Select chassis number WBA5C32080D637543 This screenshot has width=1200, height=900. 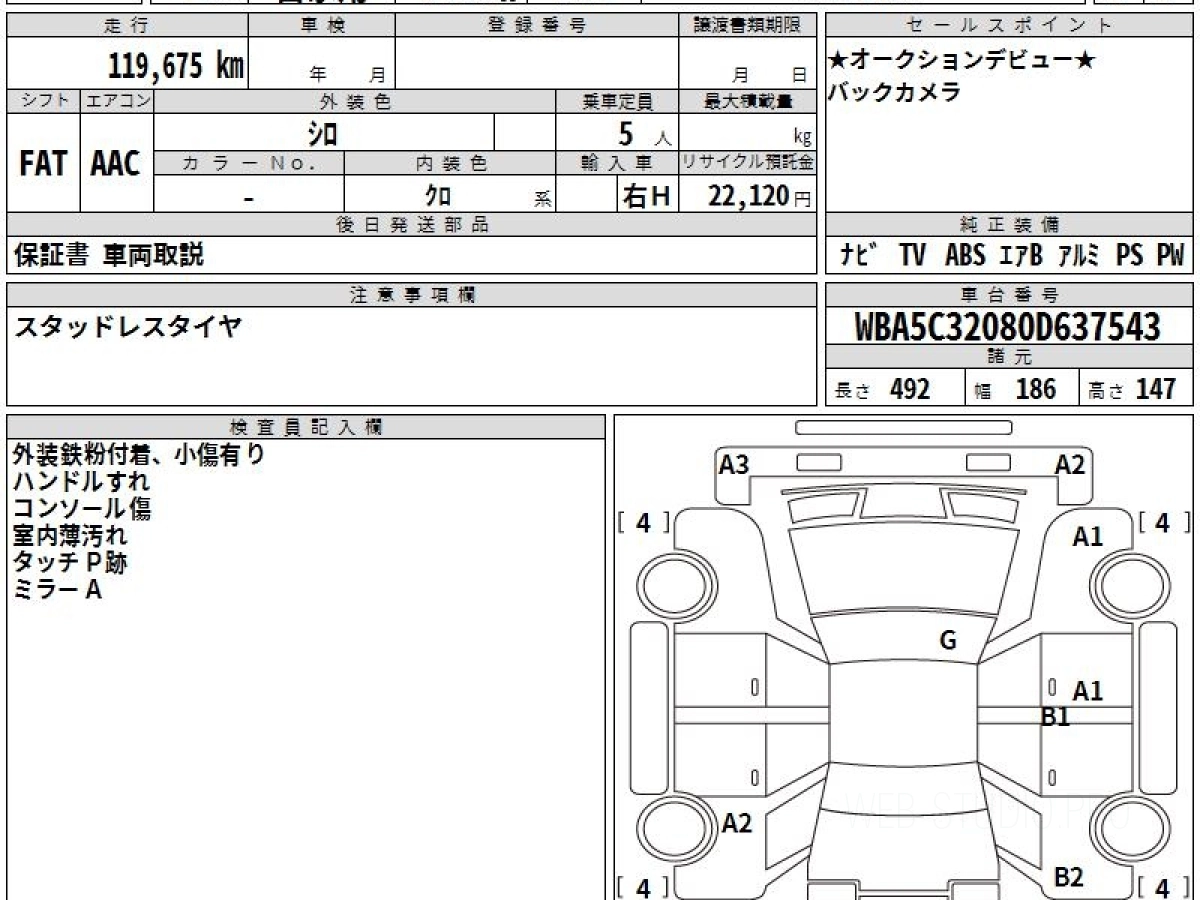click(1008, 327)
